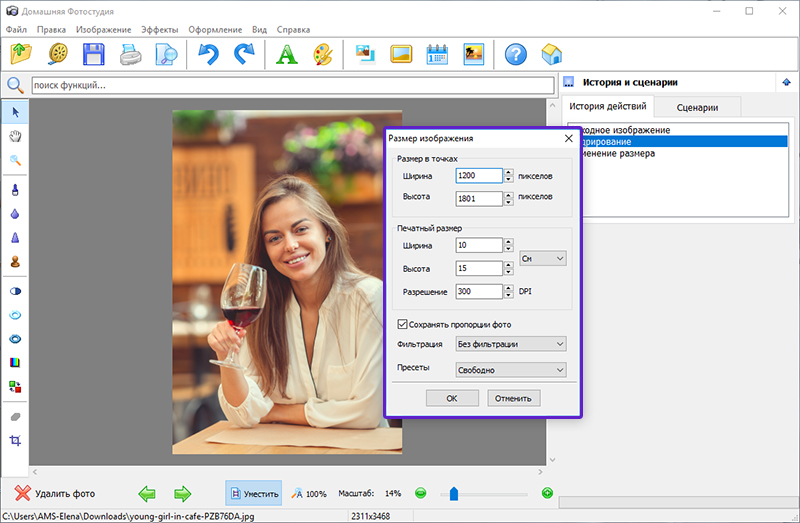Go to previous photo green arrow
Screen dimensions: 800x523
[147, 493]
